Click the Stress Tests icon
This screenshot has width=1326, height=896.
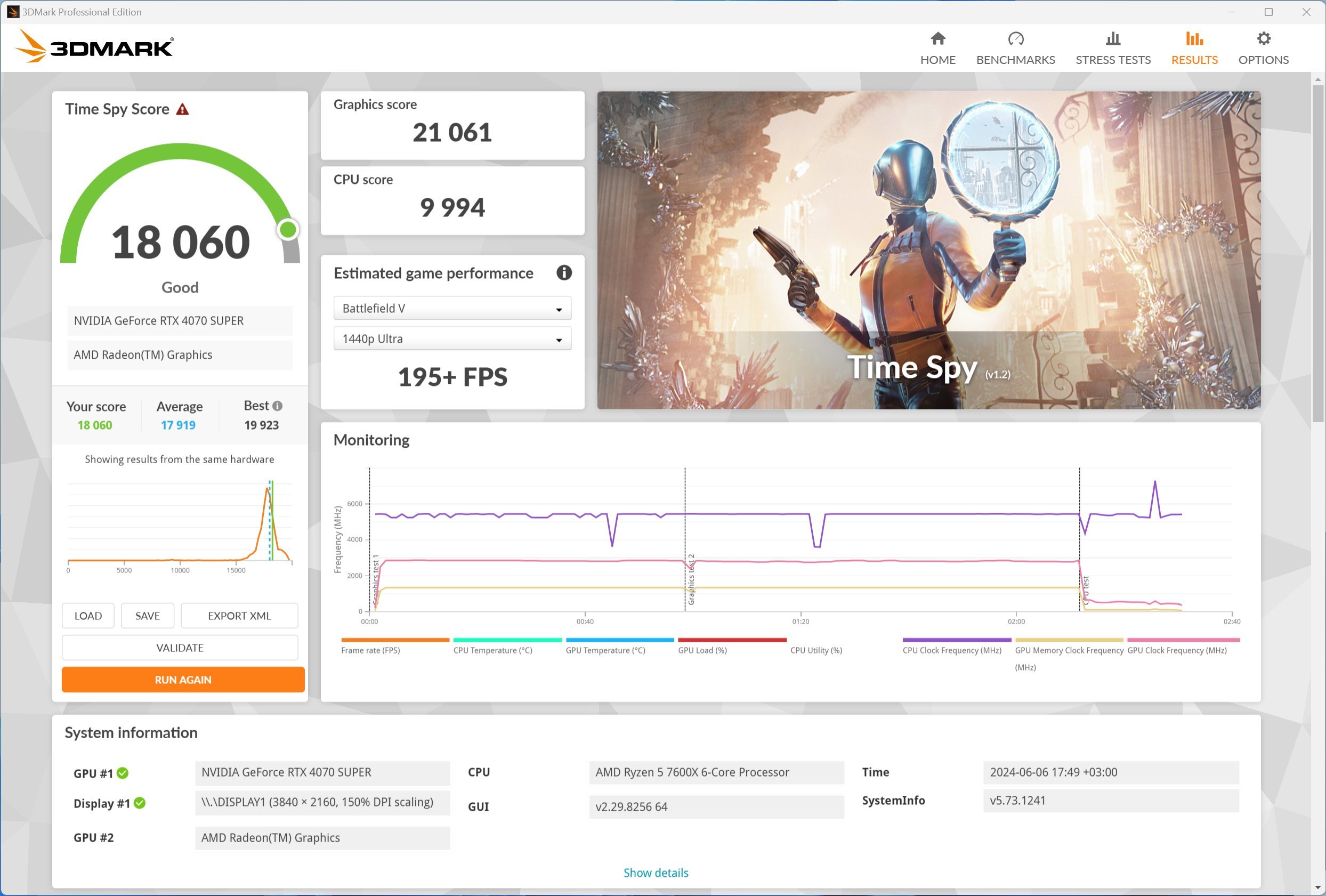coord(1113,46)
